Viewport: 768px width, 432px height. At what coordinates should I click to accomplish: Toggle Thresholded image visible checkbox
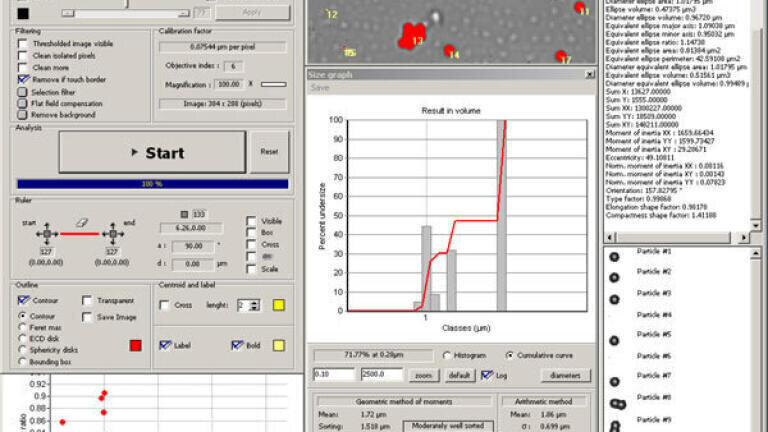[23, 44]
